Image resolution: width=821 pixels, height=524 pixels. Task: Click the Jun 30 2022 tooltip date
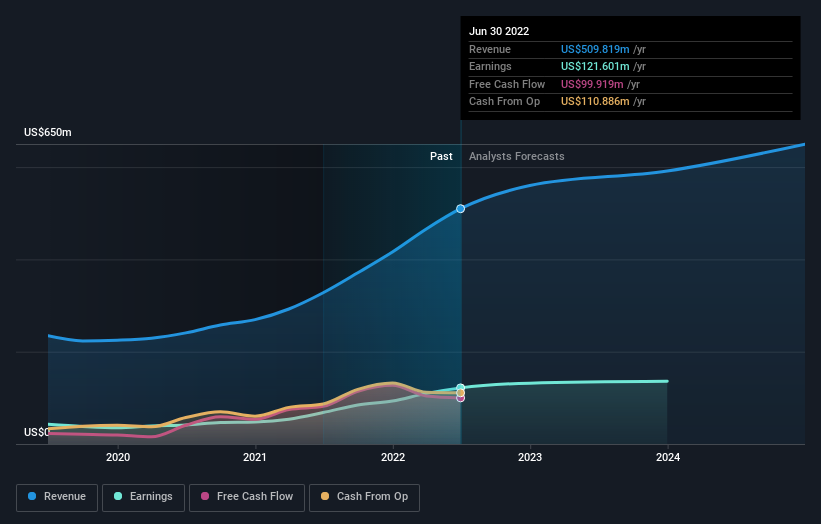click(x=499, y=31)
